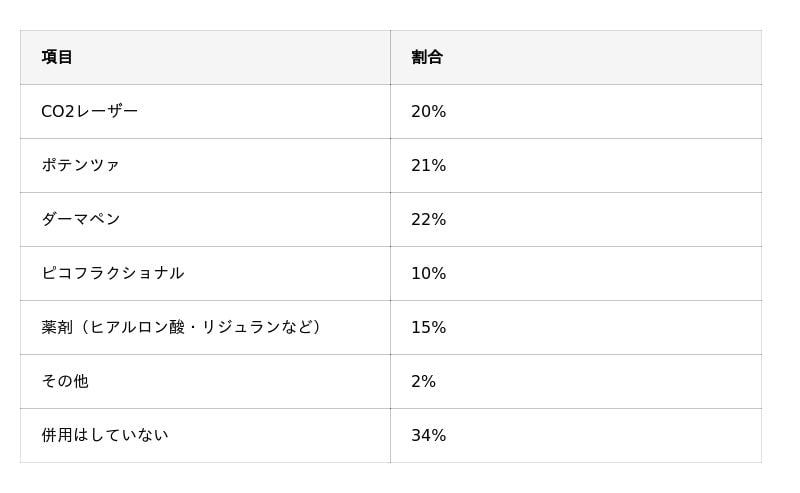Screen dimensions: 800x493
Task: Select the ピコフラクショナル row label
Action: pyautogui.click(x=112, y=273)
